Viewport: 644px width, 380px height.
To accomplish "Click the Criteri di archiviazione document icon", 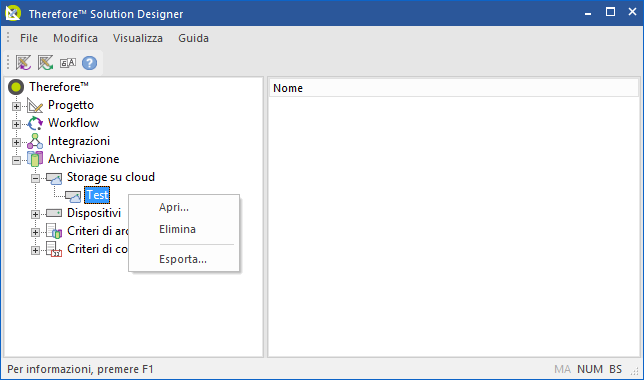I will pyautogui.click(x=54, y=231).
